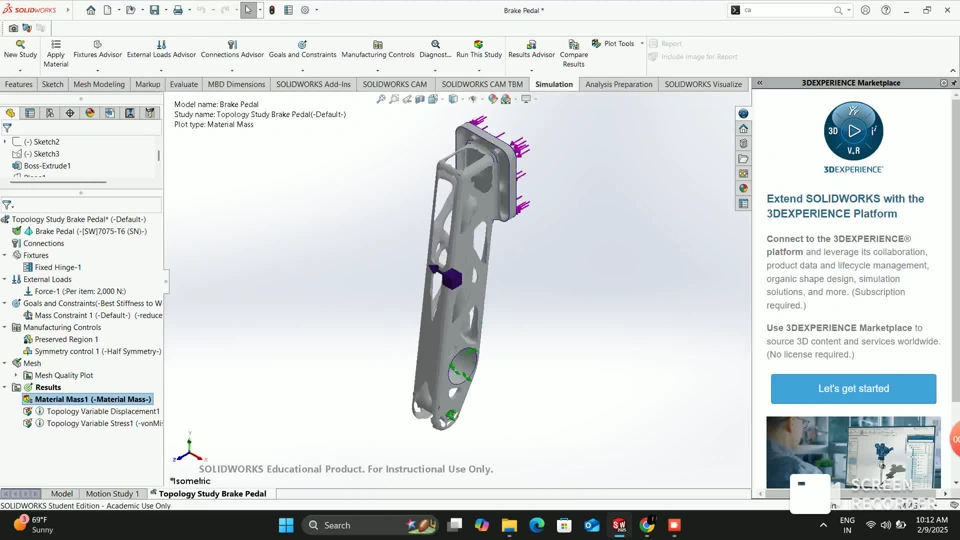Open Appearances task pane tab

tap(743, 189)
